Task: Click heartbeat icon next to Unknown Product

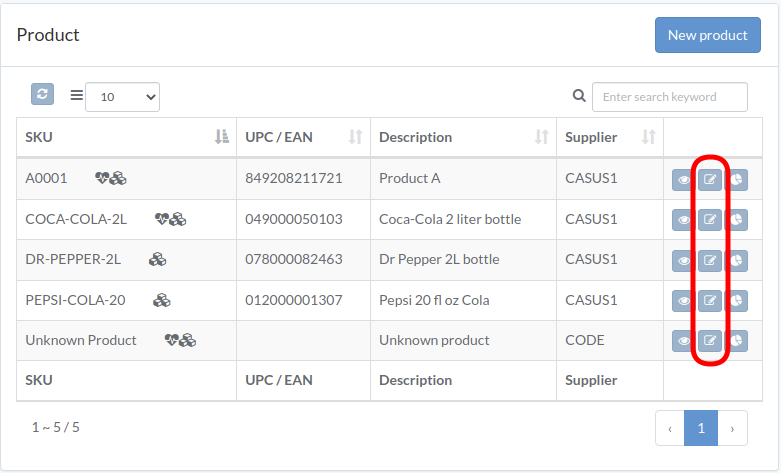Action: pyautogui.click(x=172, y=340)
